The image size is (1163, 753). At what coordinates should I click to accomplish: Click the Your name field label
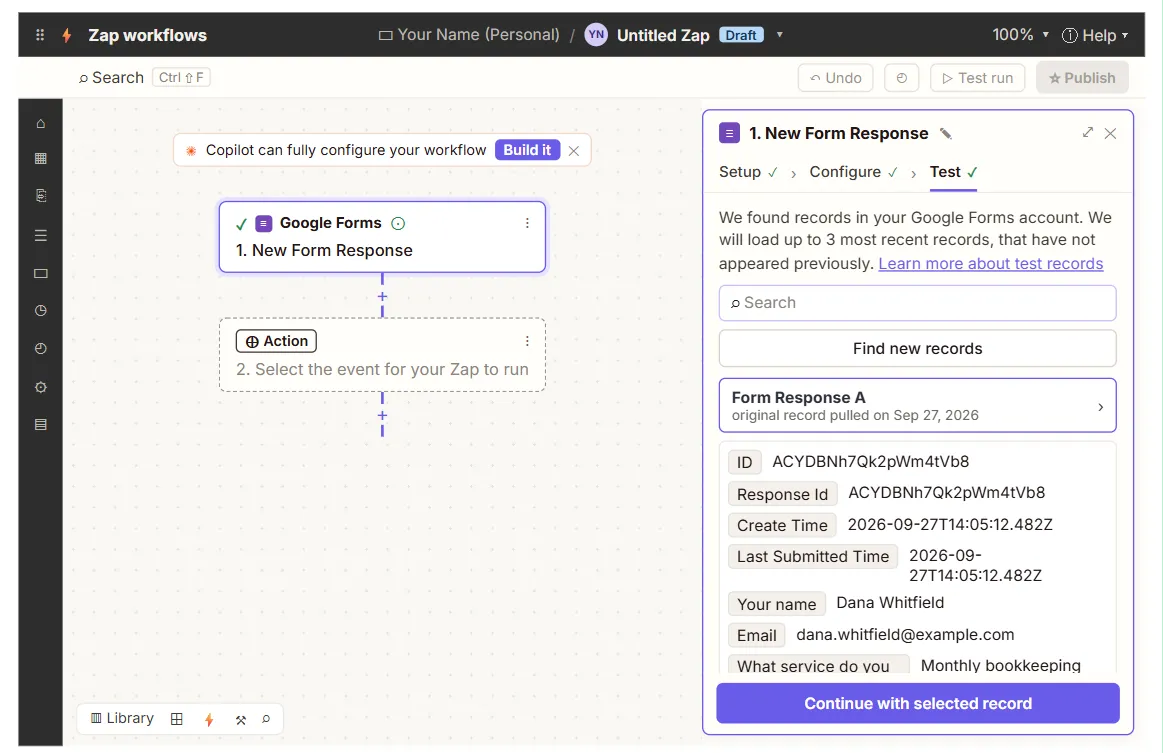click(776, 604)
